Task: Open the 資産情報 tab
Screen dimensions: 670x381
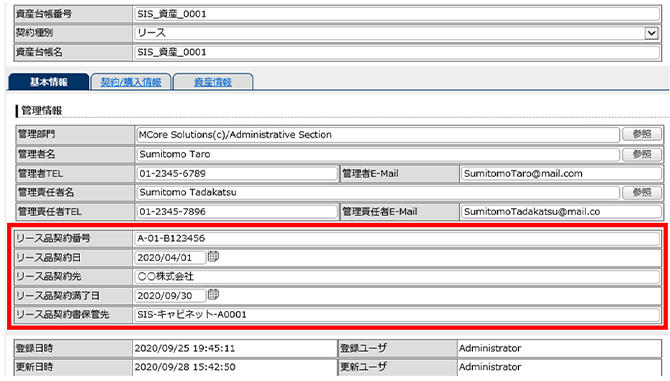Action: (213, 82)
